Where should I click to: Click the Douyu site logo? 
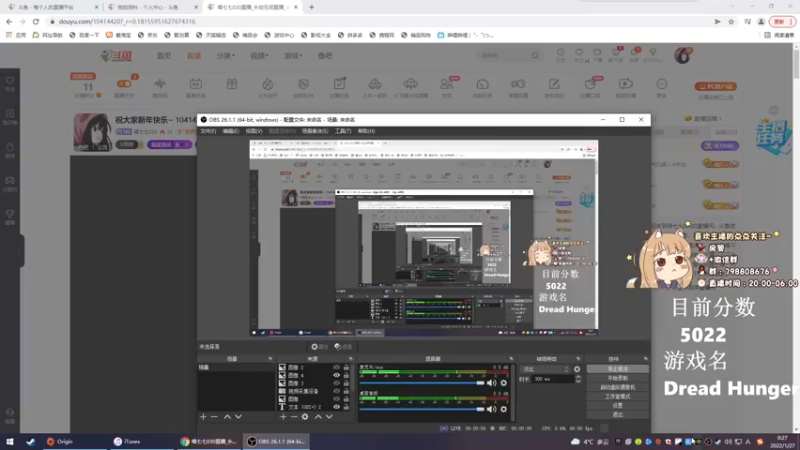point(116,56)
